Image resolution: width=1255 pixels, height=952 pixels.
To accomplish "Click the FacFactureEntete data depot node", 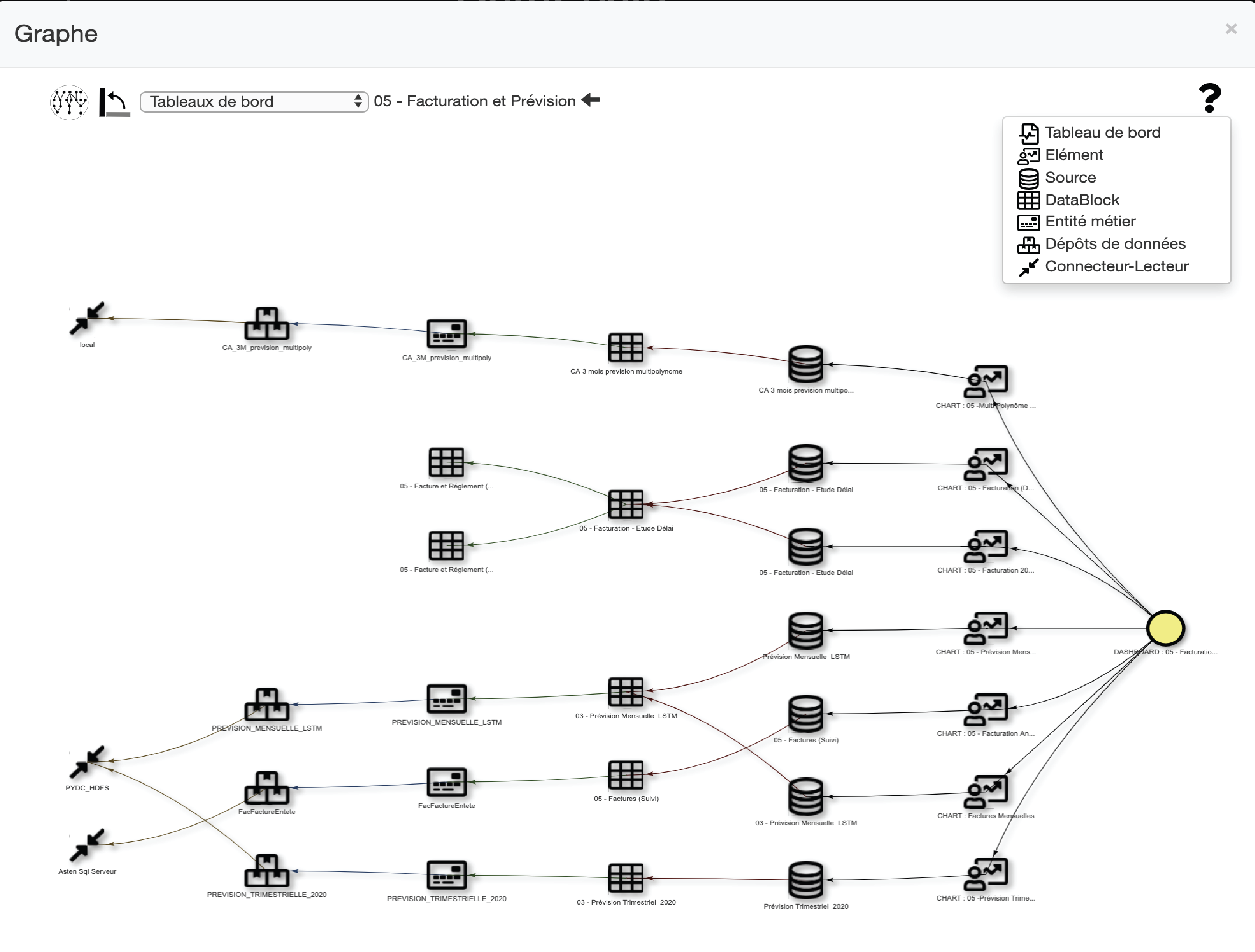I will coord(267,788).
